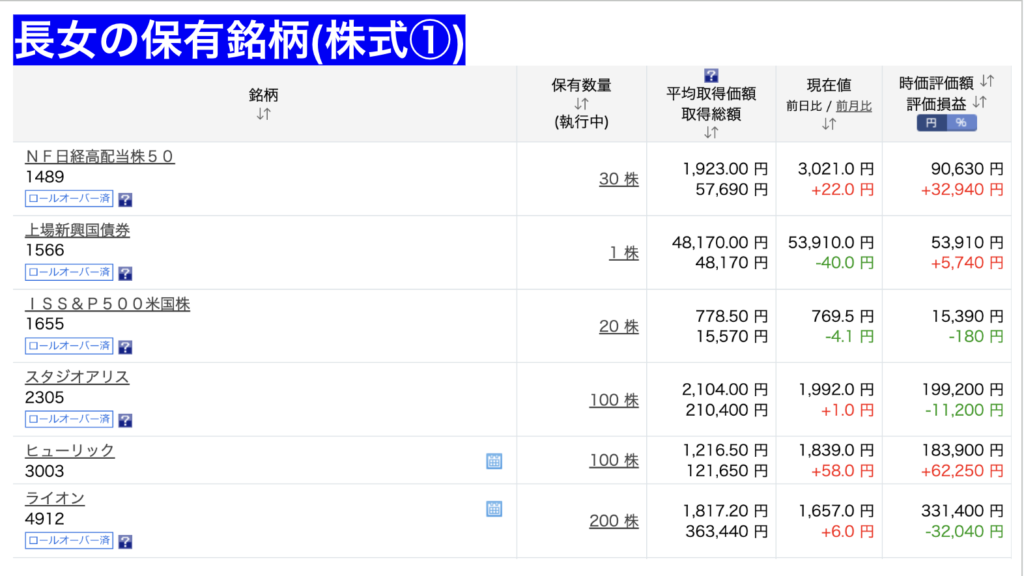Click the help icon in スタジオアリス row
Screen dimensions: 1024x576
coord(125,420)
